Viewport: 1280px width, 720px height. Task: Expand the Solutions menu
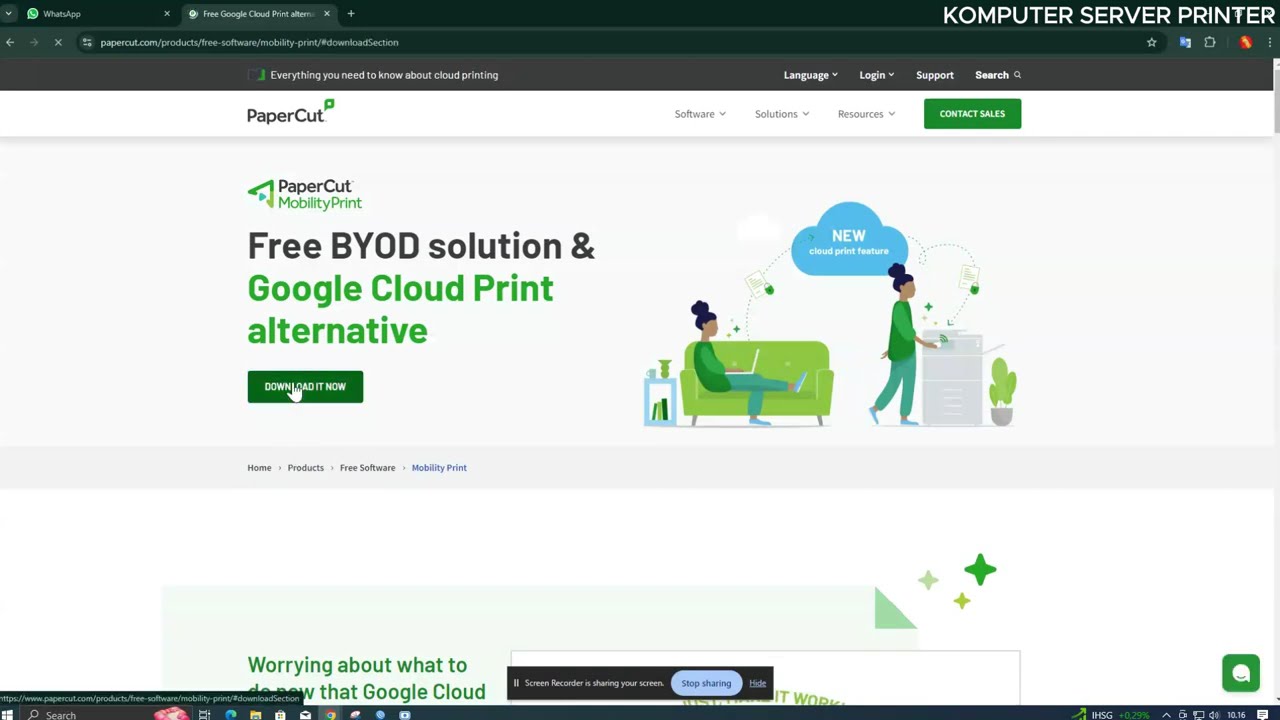point(781,114)
